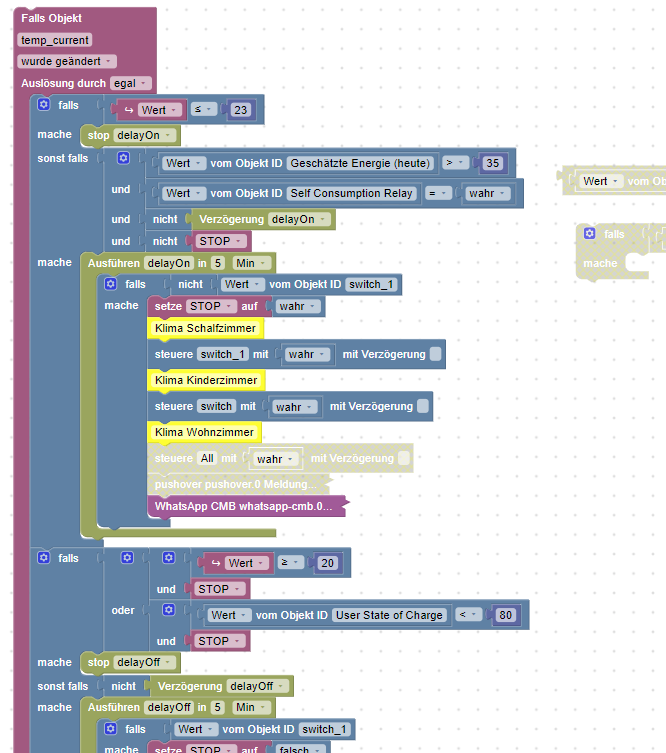Open wahr dropdown compared with Self Consumption Relay
Image resolution: width=666 pixels, height=753 pixels.
[488, 193]
